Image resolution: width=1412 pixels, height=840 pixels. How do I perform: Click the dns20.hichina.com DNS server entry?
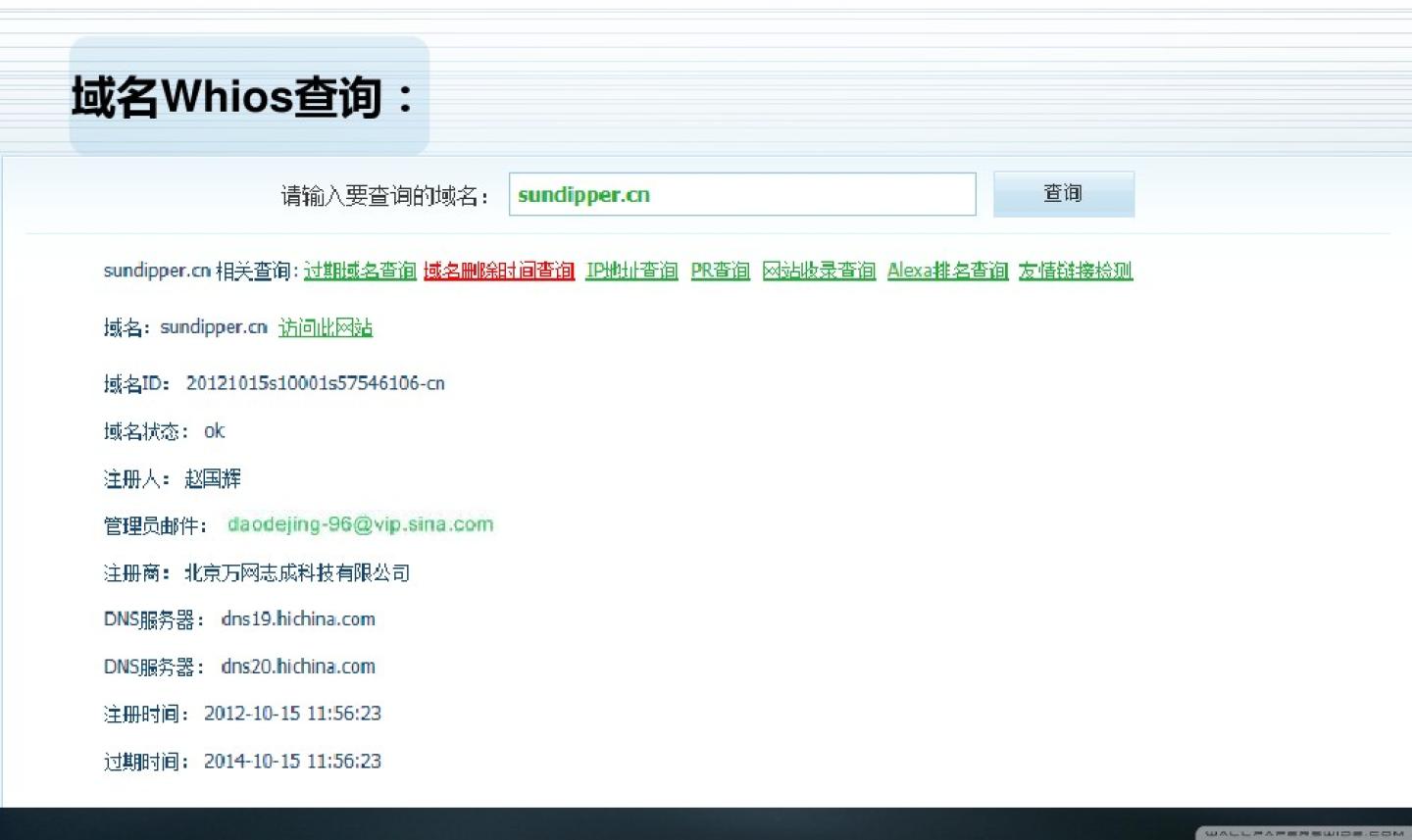[x=298, y=667]
